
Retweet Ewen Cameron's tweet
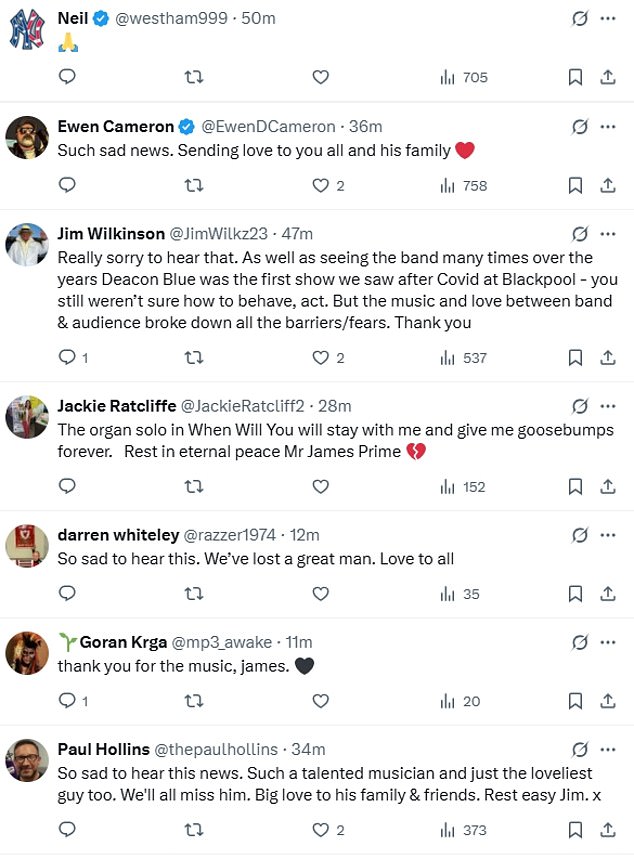click(194, 185)
